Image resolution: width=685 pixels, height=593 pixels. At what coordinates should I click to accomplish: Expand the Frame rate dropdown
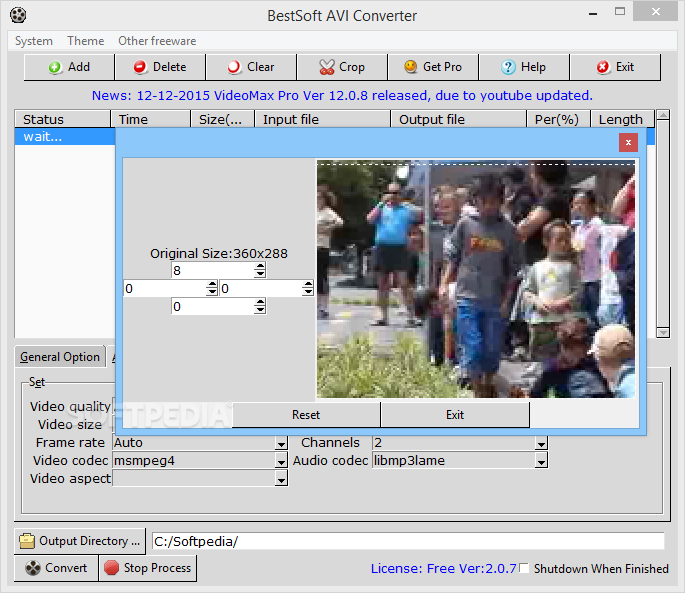(281, 443)
